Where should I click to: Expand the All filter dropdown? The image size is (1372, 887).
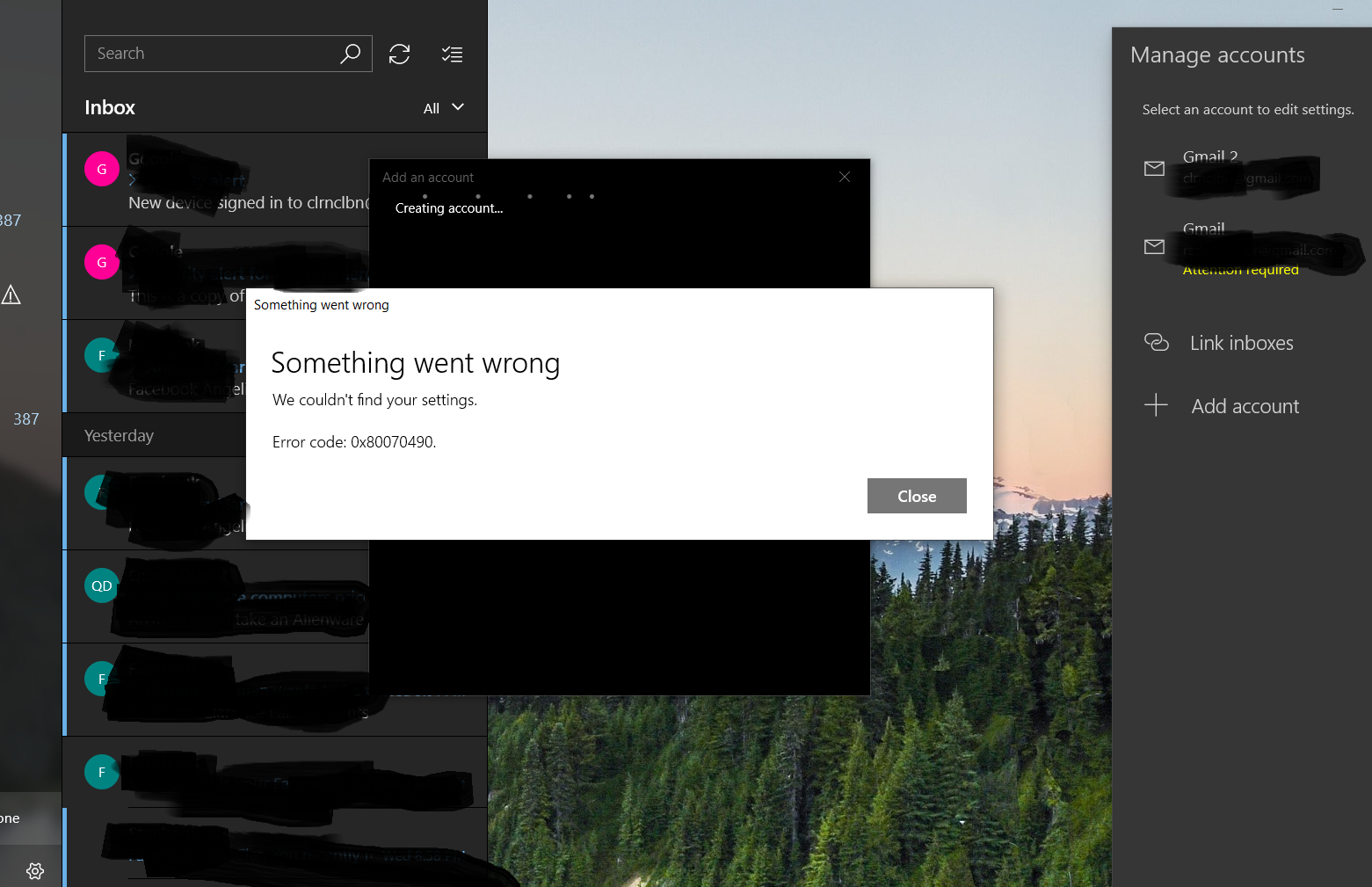click(x=444, y=108)
